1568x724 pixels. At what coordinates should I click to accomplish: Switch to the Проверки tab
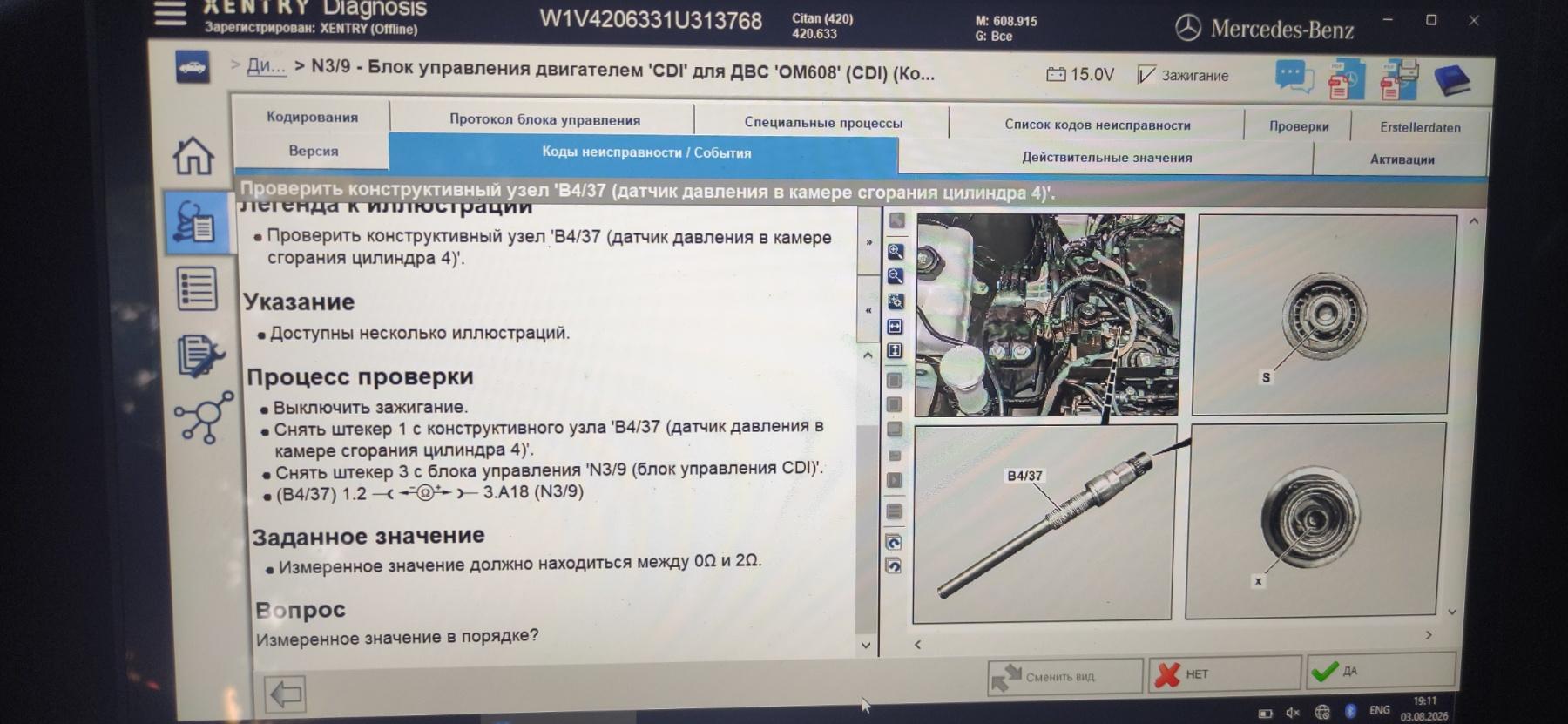coord(1299,126)
